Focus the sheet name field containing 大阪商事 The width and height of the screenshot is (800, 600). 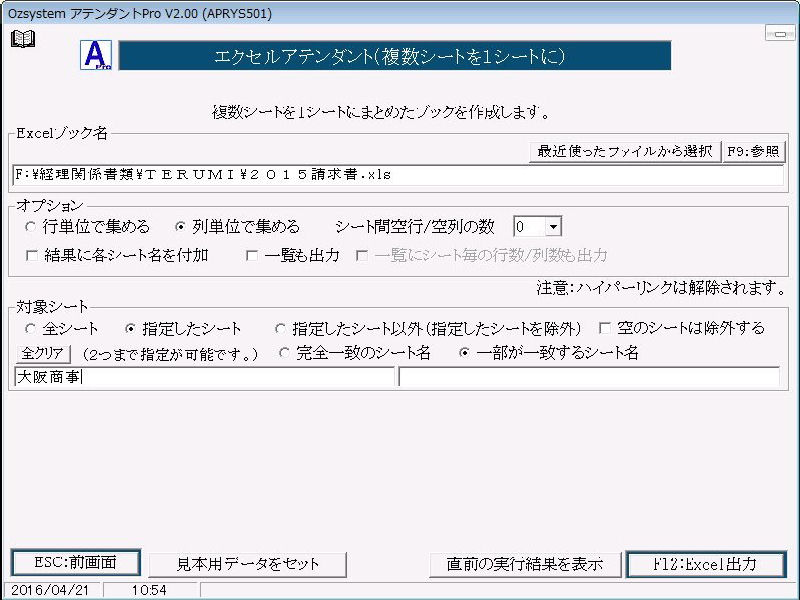(x=204, y=377)
